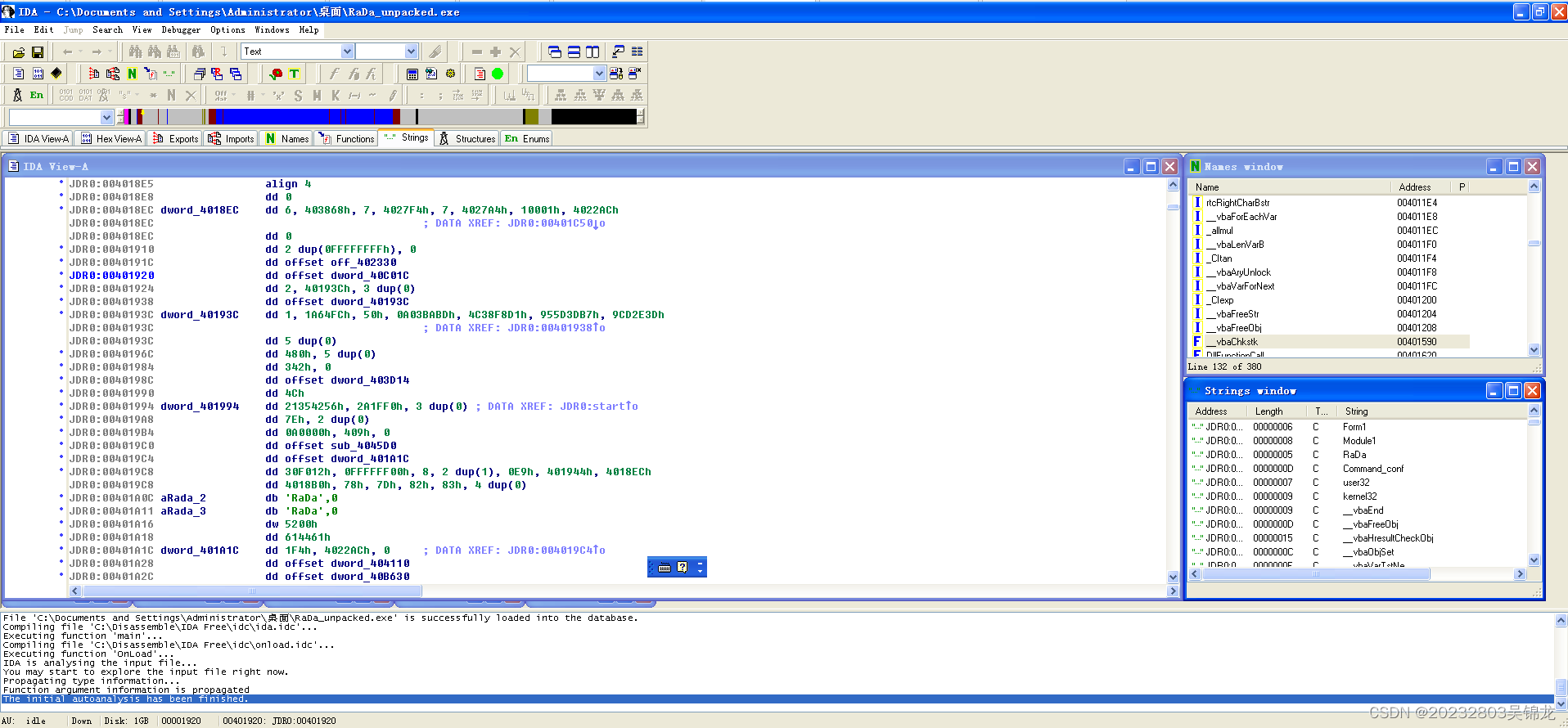The image size is (1568, 728).
Task: Open the empty dropdown next to Text
Action: [411, 52]
